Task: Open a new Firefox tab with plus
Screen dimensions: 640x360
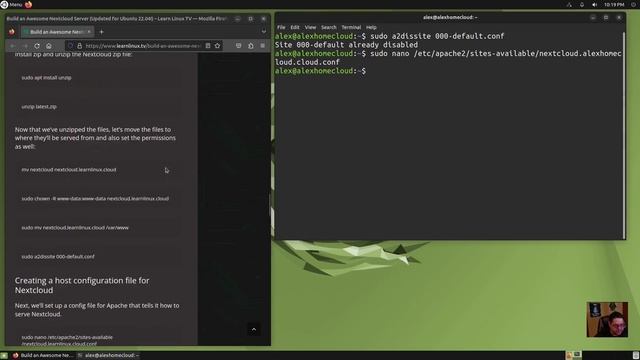Action: click(102, 32)
